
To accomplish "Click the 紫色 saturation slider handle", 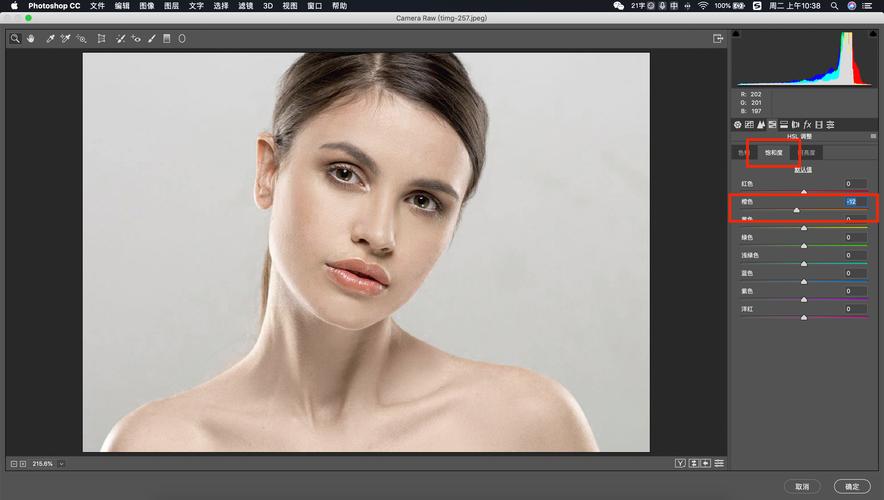I will pyautogui.click(x=804, y=300).
